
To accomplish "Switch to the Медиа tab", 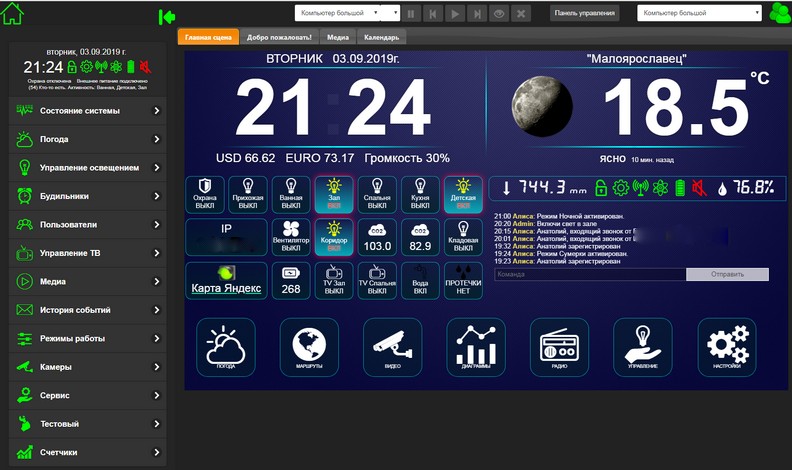I will tap(337, 37).
